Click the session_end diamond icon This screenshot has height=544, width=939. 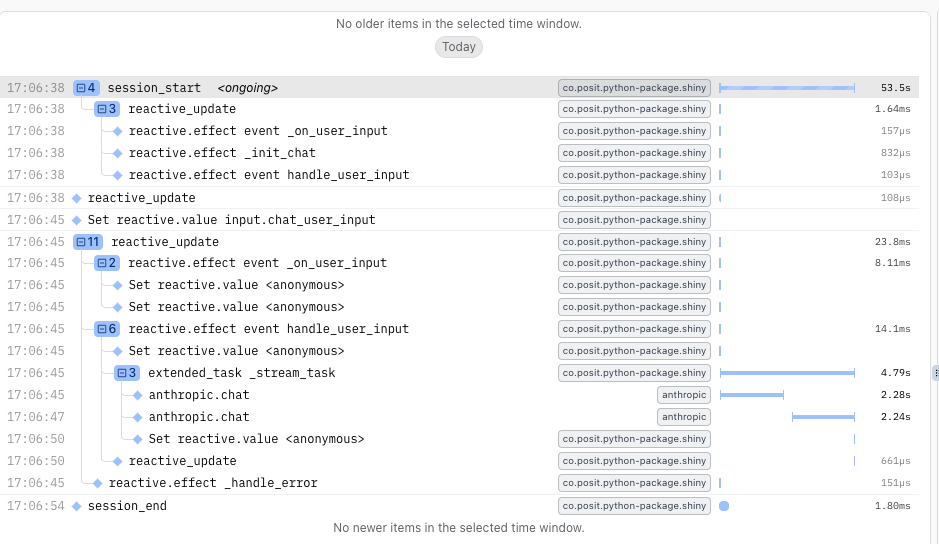[77, 506]
